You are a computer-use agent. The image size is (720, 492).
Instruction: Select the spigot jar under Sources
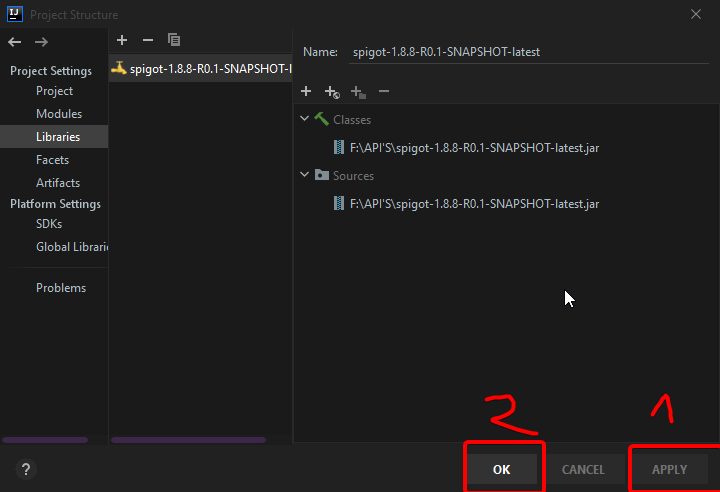point(474,204)
